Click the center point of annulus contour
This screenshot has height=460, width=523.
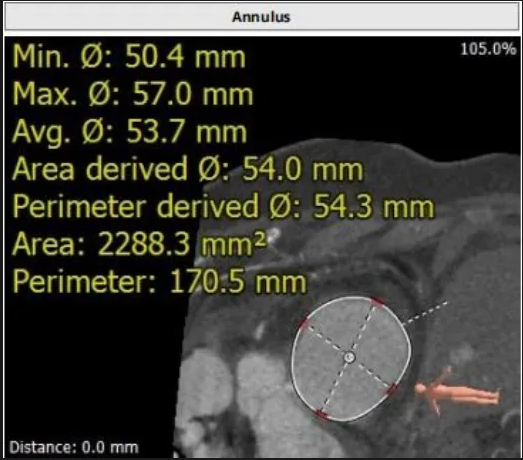tap(349, 358)
